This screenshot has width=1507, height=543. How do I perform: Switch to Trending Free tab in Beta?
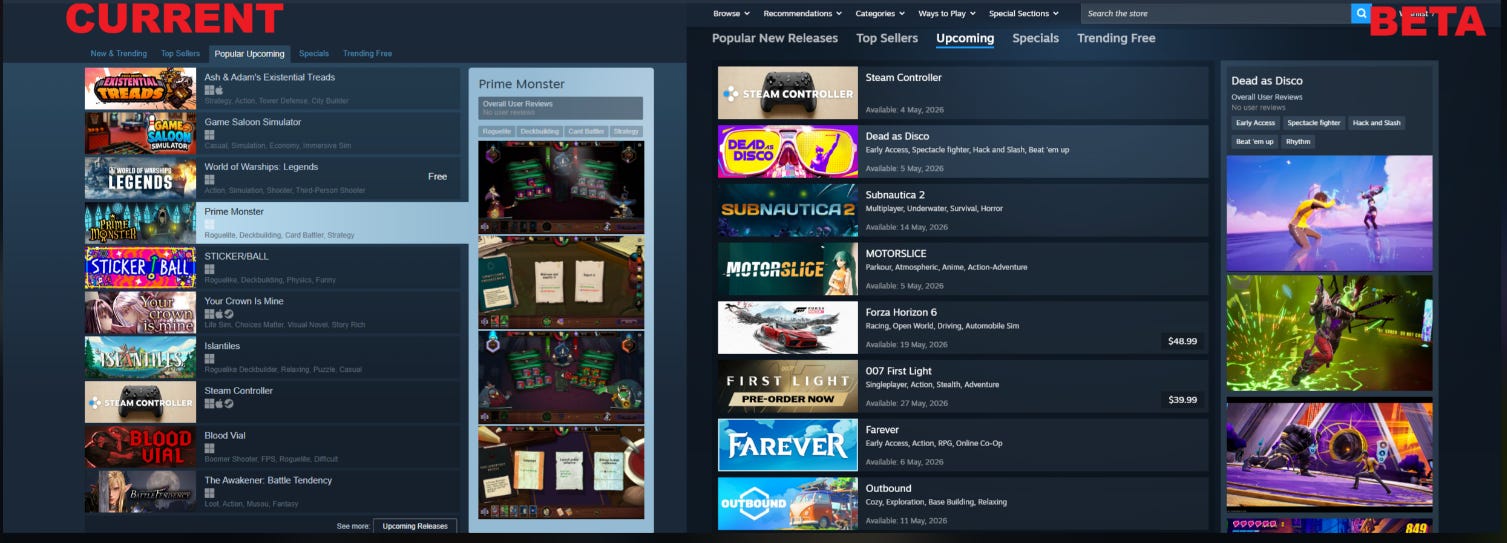point(1116,38)
